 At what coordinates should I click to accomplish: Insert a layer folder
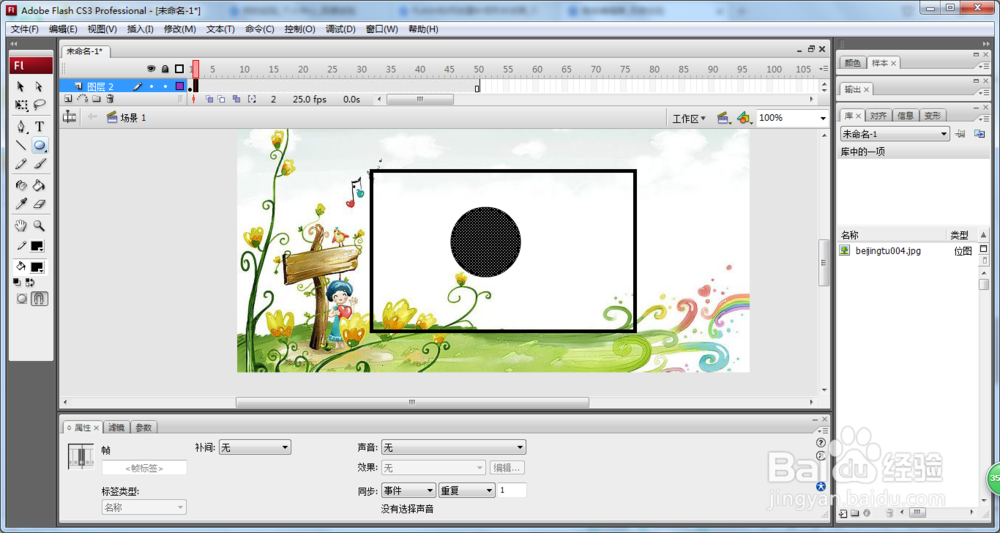click(96, 99)
